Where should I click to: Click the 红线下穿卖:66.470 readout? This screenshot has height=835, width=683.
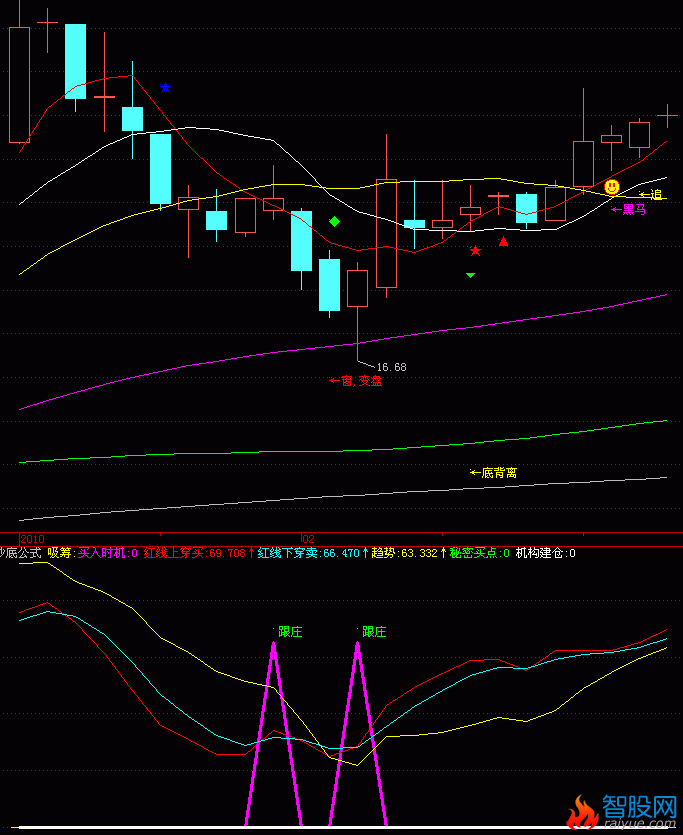pyautogui.click(x=309, y=553)
